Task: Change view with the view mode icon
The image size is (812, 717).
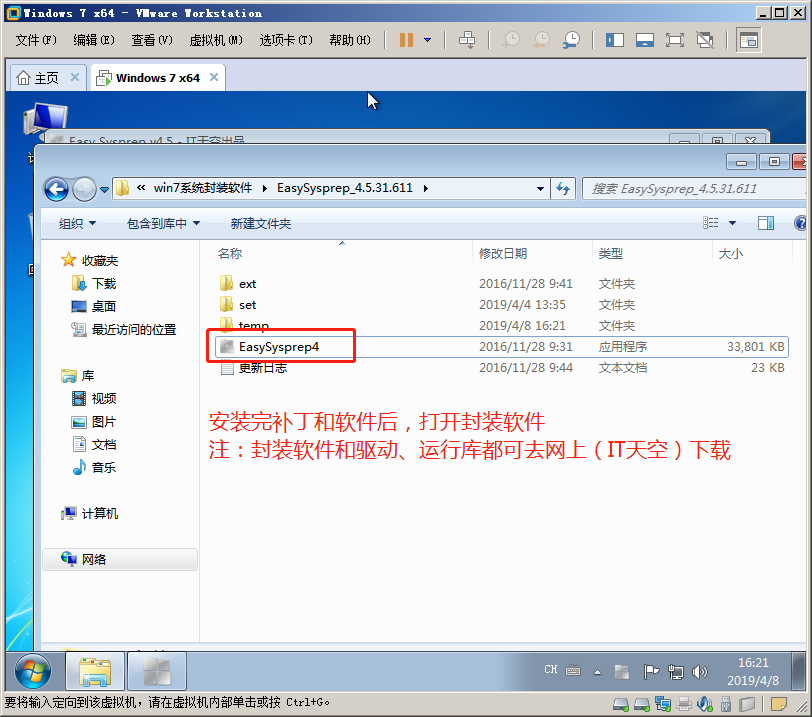Action: 710,223
